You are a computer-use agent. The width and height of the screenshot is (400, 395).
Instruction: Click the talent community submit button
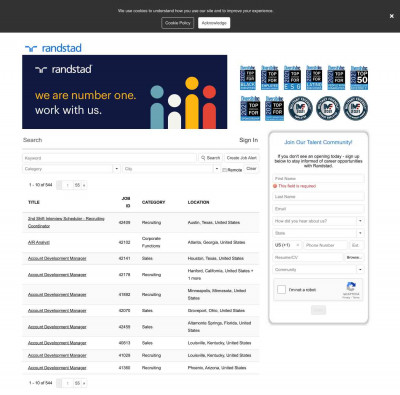pyautogui.click(x=318, y=310)
